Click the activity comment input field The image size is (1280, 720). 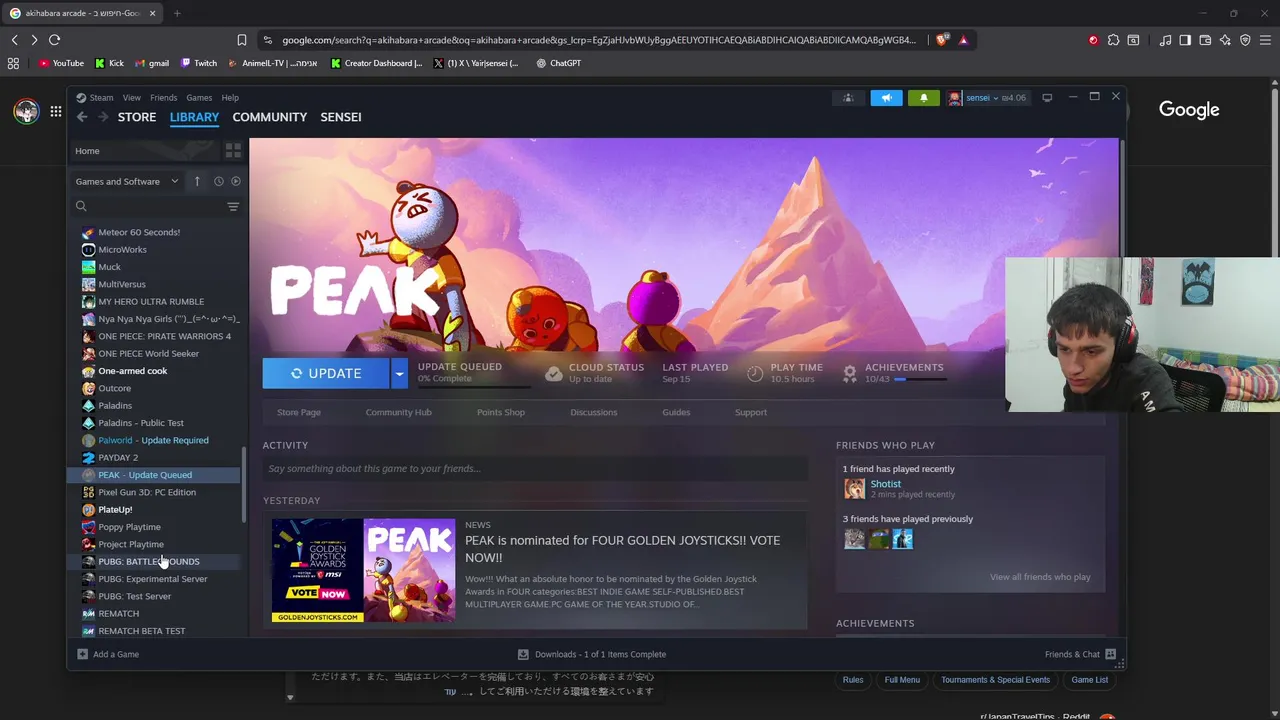pos(535,468)
